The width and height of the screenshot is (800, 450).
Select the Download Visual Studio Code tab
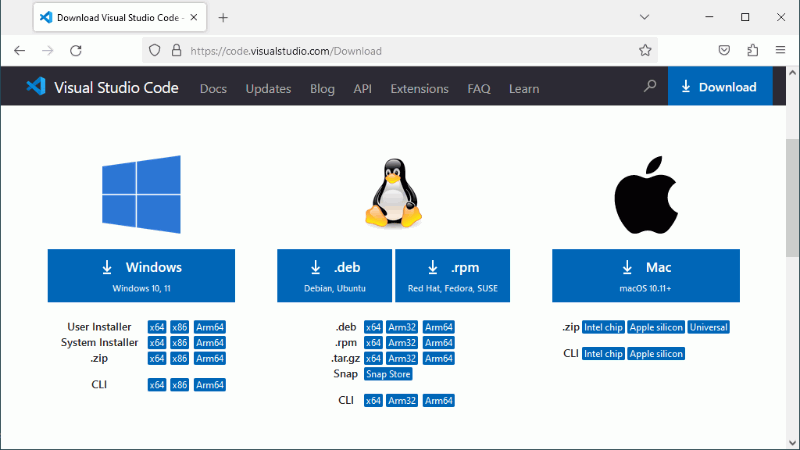tap(120, 17)
